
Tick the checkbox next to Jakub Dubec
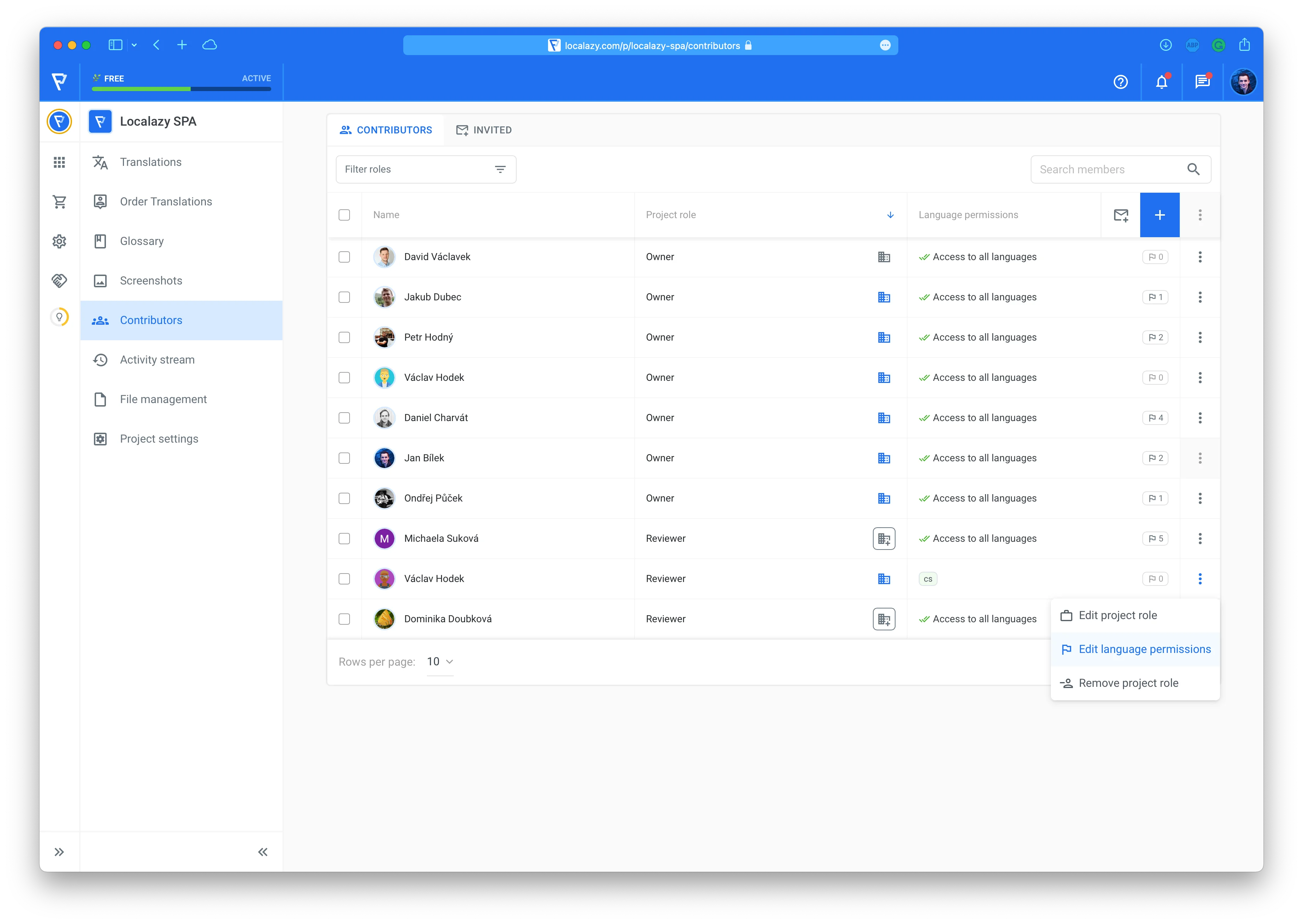click(344, 297)
